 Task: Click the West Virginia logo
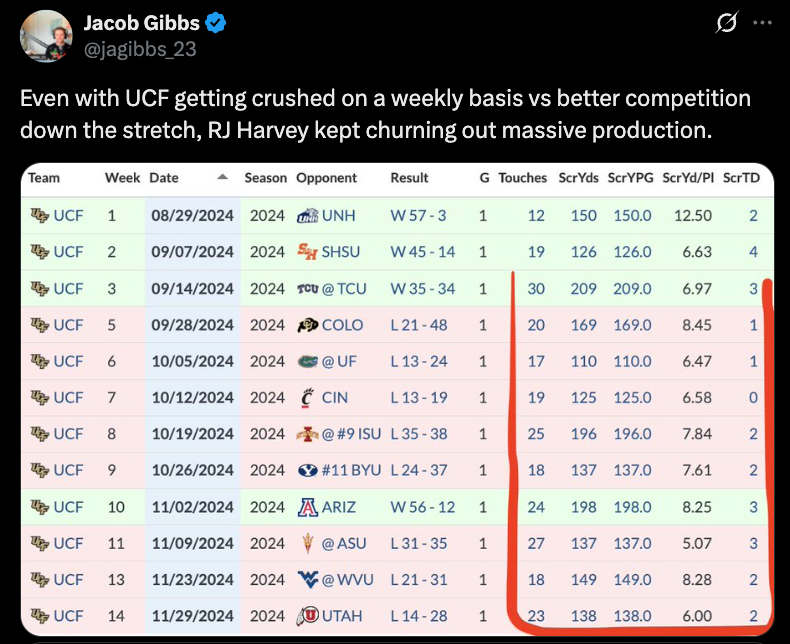click(307, 580)
